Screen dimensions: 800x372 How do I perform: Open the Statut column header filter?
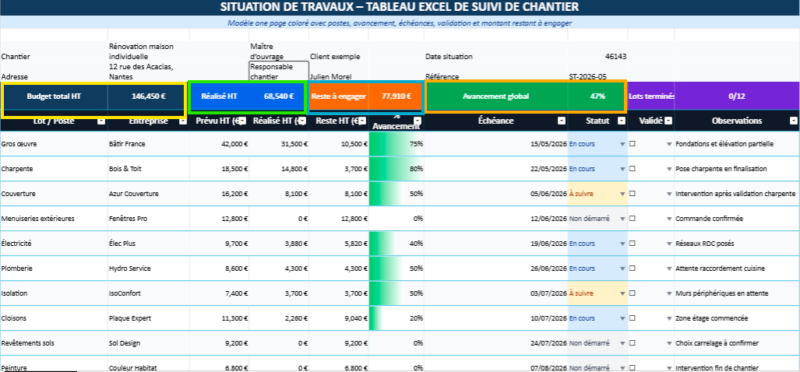(621, 121)
